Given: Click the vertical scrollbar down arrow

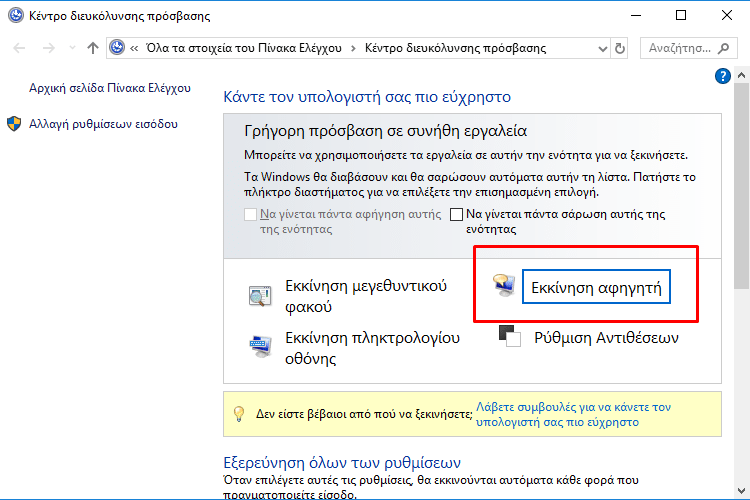Looking at the screenshot, I should pyautogui.click(x=741, y=491).
